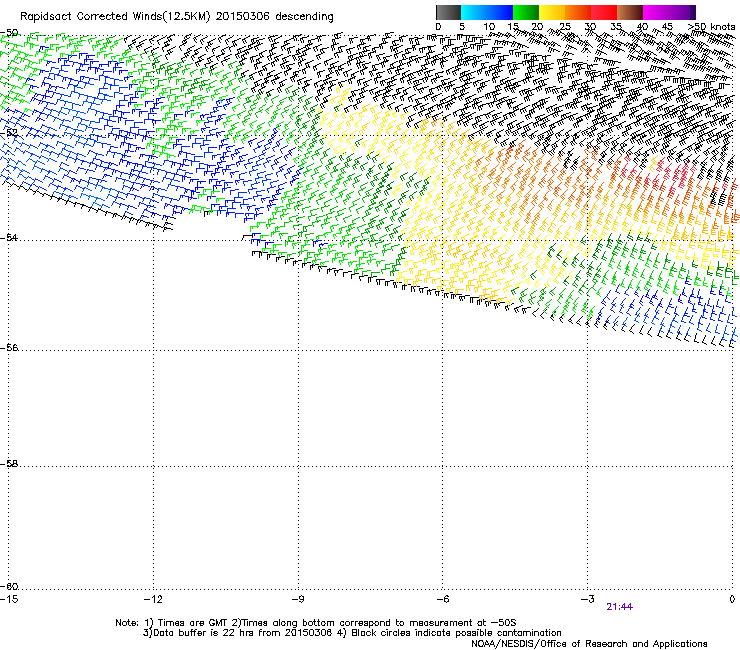Click the -56 latitude axis label
This screenshot has height=650, width=740.
tap(8, 348)
